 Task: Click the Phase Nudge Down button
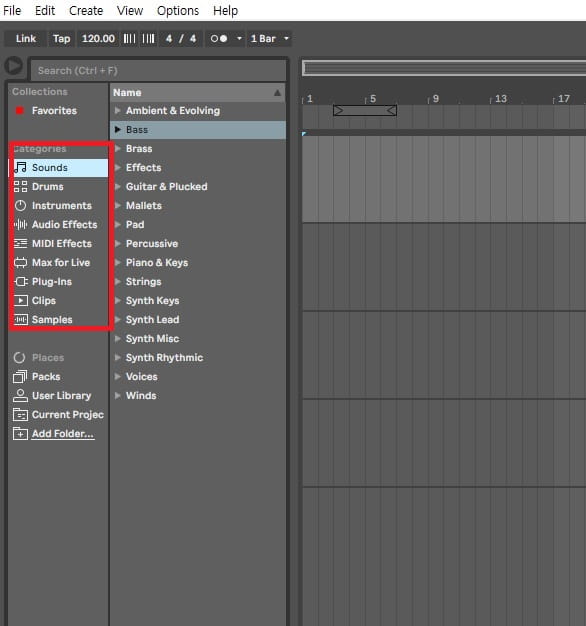(x=129, y=39)
